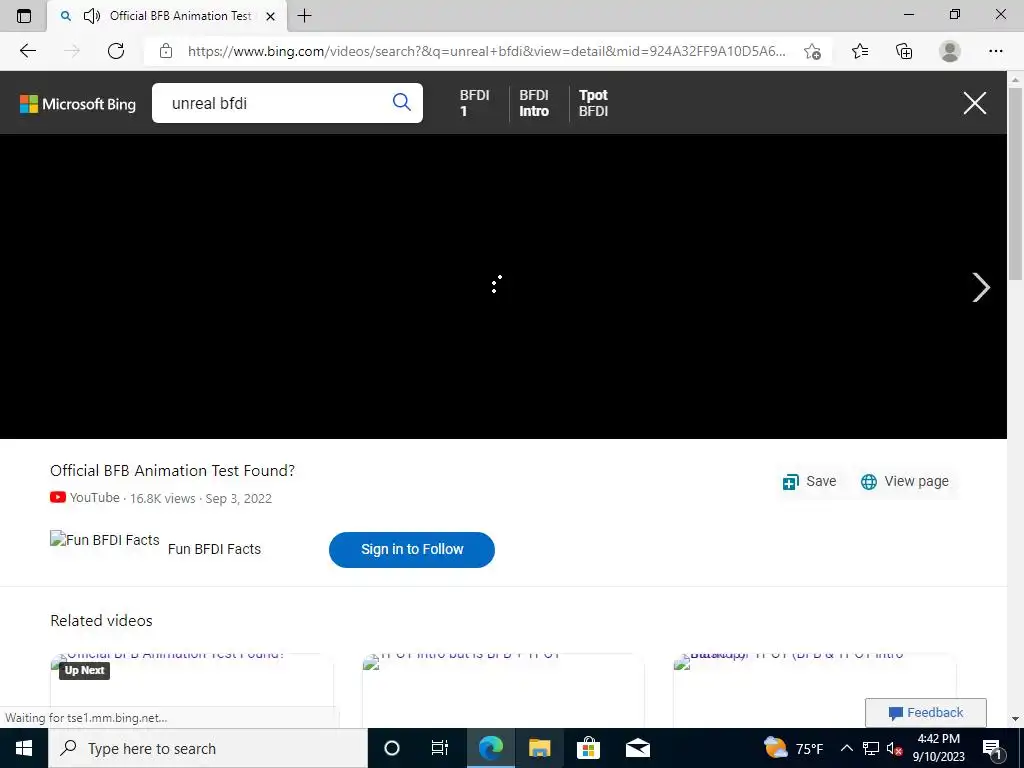Open the weather widget showing 75°F
Screen dimensions: 1024x768
[793, 748]
